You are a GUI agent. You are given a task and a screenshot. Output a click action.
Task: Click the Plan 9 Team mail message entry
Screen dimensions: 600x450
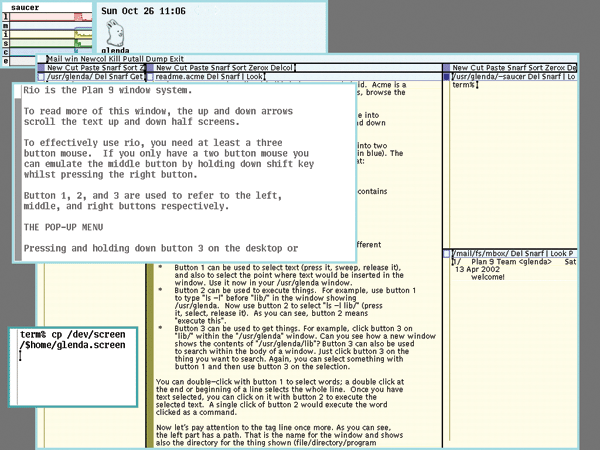coord(512,262)
